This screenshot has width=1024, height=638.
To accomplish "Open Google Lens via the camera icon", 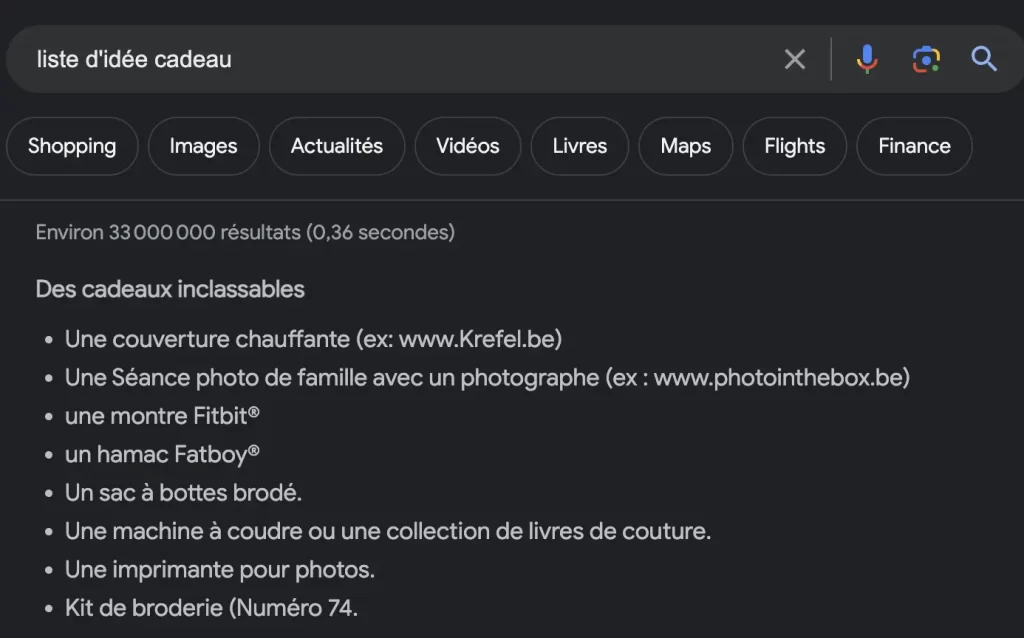I will coord(926,58).
